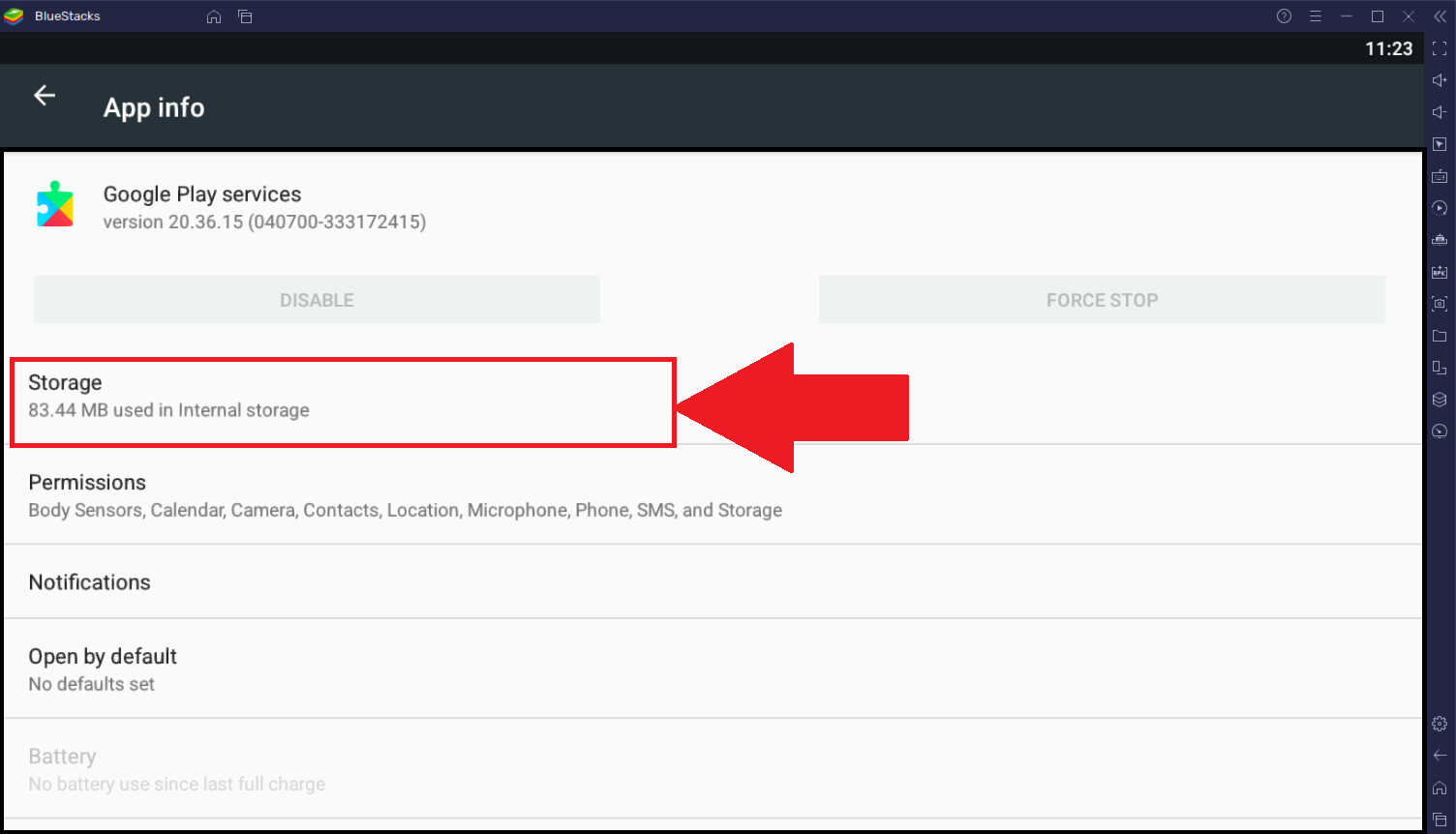Open the media folder icon in sidebar
This screenshot has width=1456, height=834.
(1440, 336)
